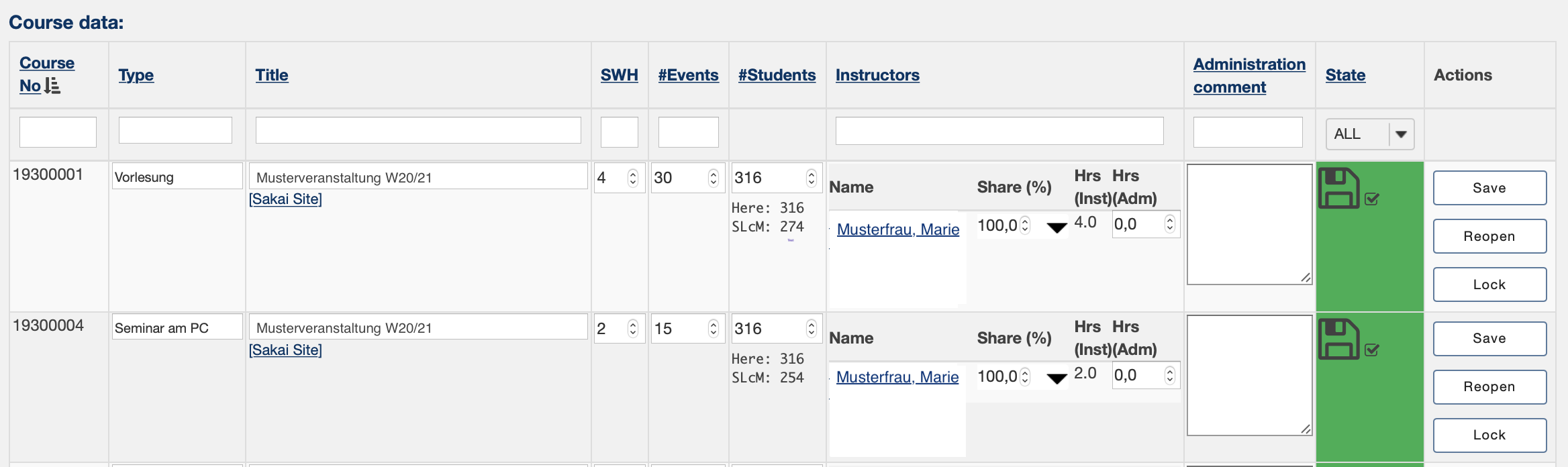Adjust the Hrs (Adm) stepper in first course
Viewport: 1568px width, 467px height.
pos(1169,224)
